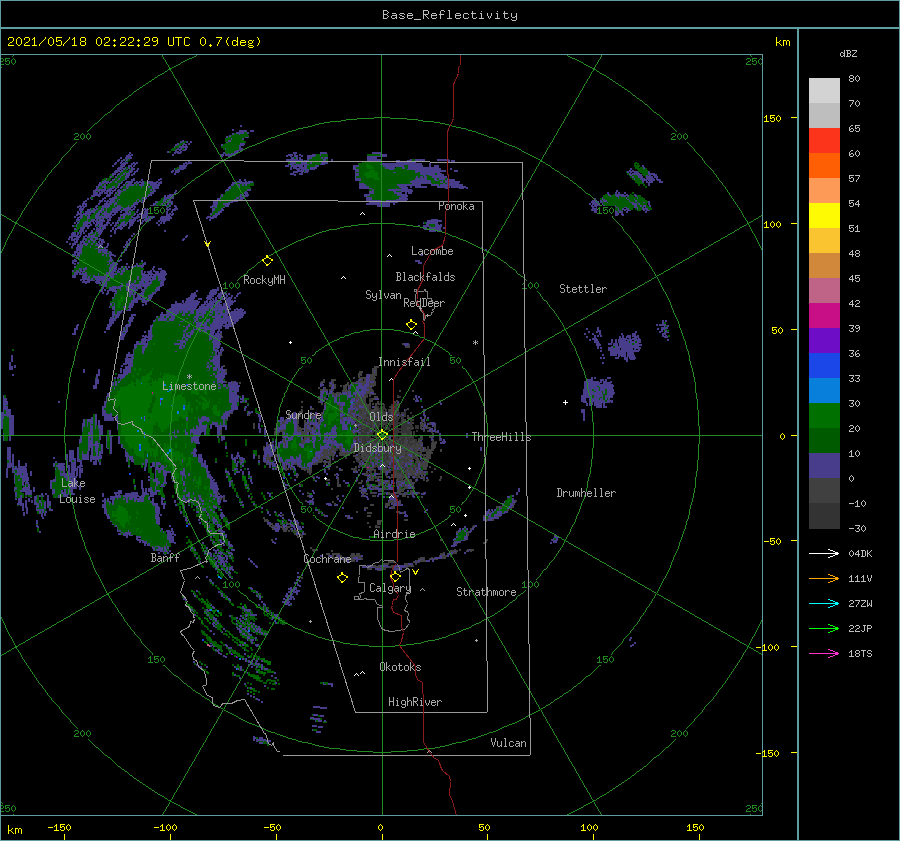The width and height of the screenshot is (900, 841).
Task: Pick the magenta 39-42 dBZ swatch
Action: (x=824, y=316)
